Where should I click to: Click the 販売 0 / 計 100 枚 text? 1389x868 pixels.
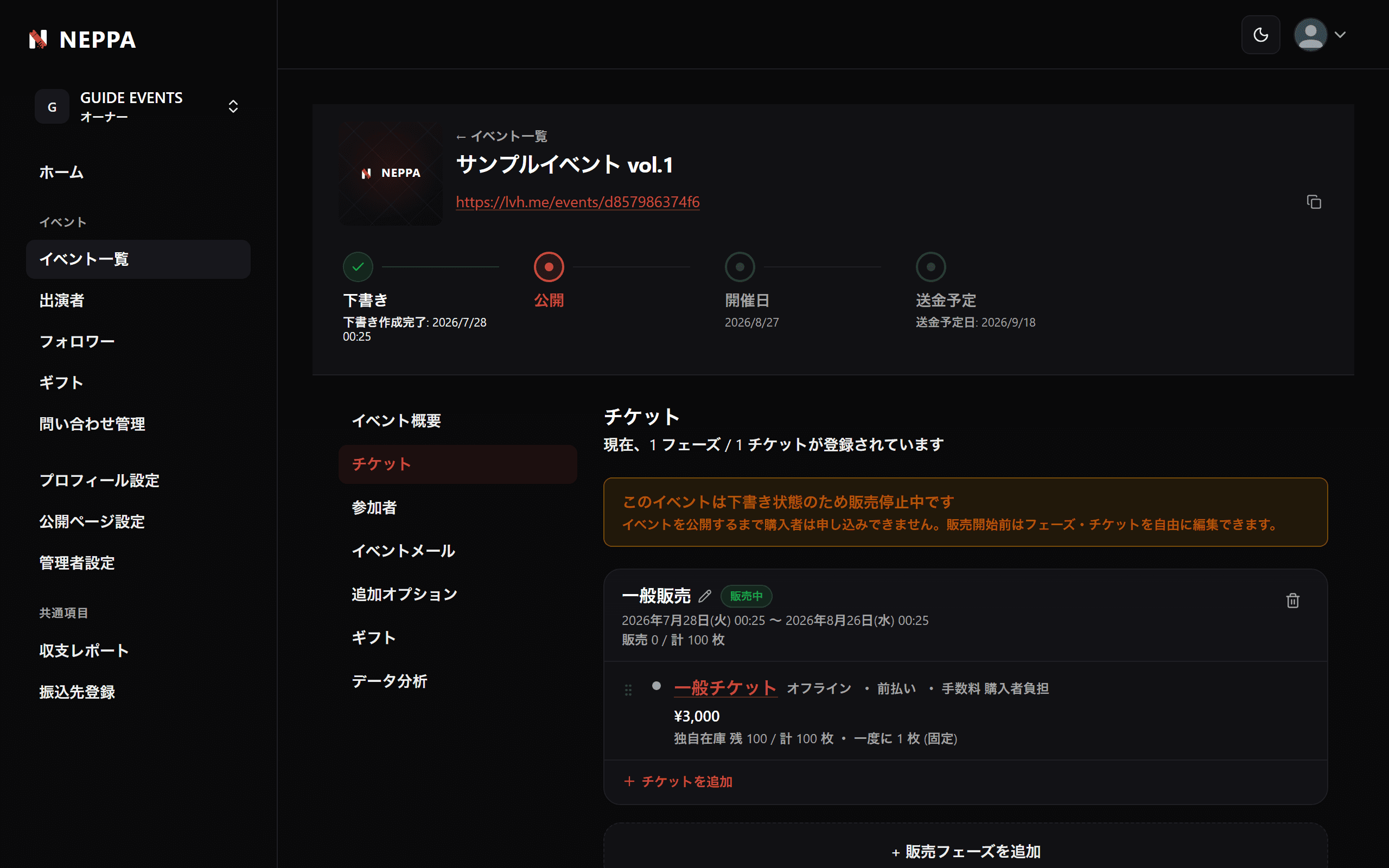673,640
